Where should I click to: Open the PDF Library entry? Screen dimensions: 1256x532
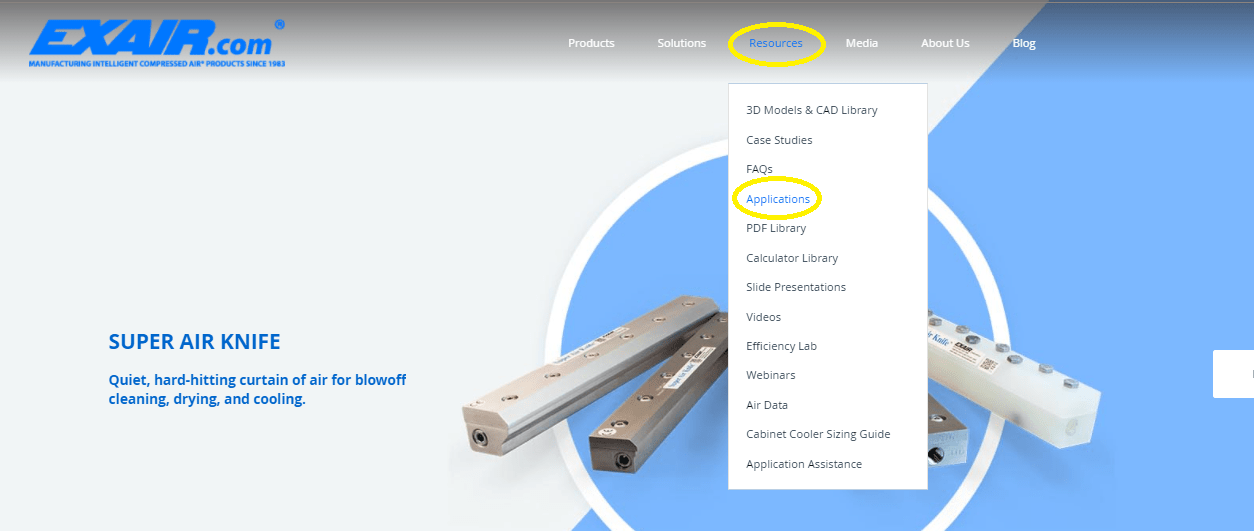coord(776,228)
